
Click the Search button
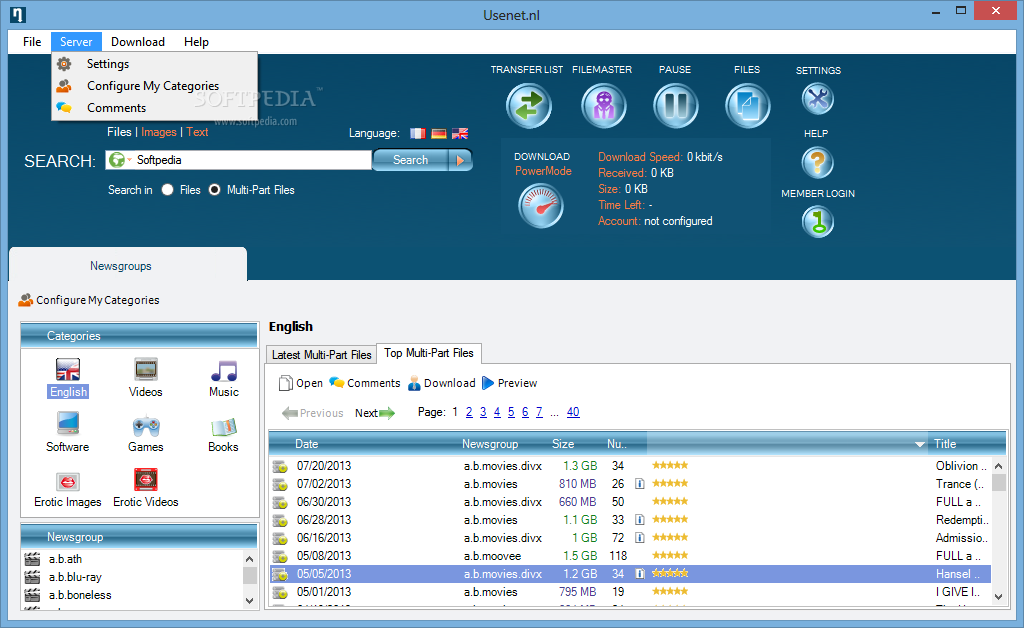[411, 160]
